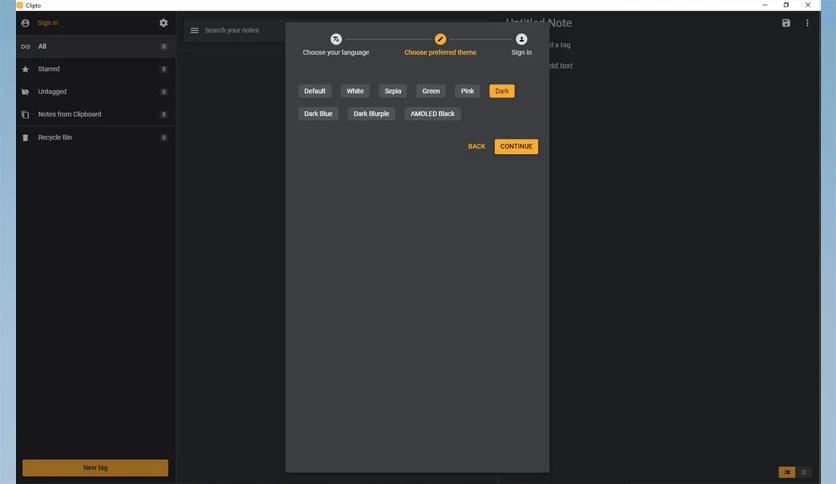
Task: Go BACK to the previous step
Action: [x=476, y=147]
